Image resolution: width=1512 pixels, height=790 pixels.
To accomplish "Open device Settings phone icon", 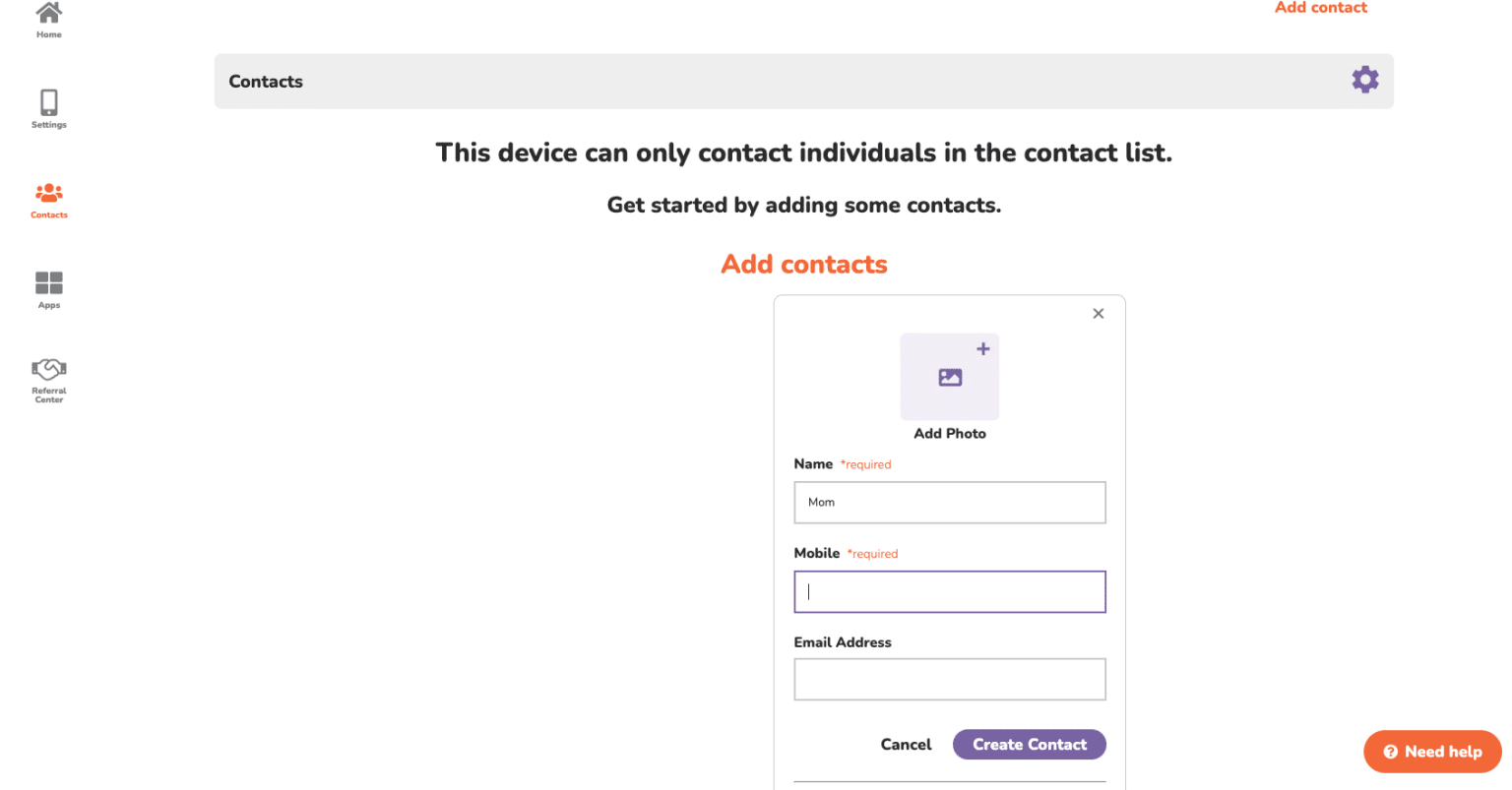I will coord(48,104).
